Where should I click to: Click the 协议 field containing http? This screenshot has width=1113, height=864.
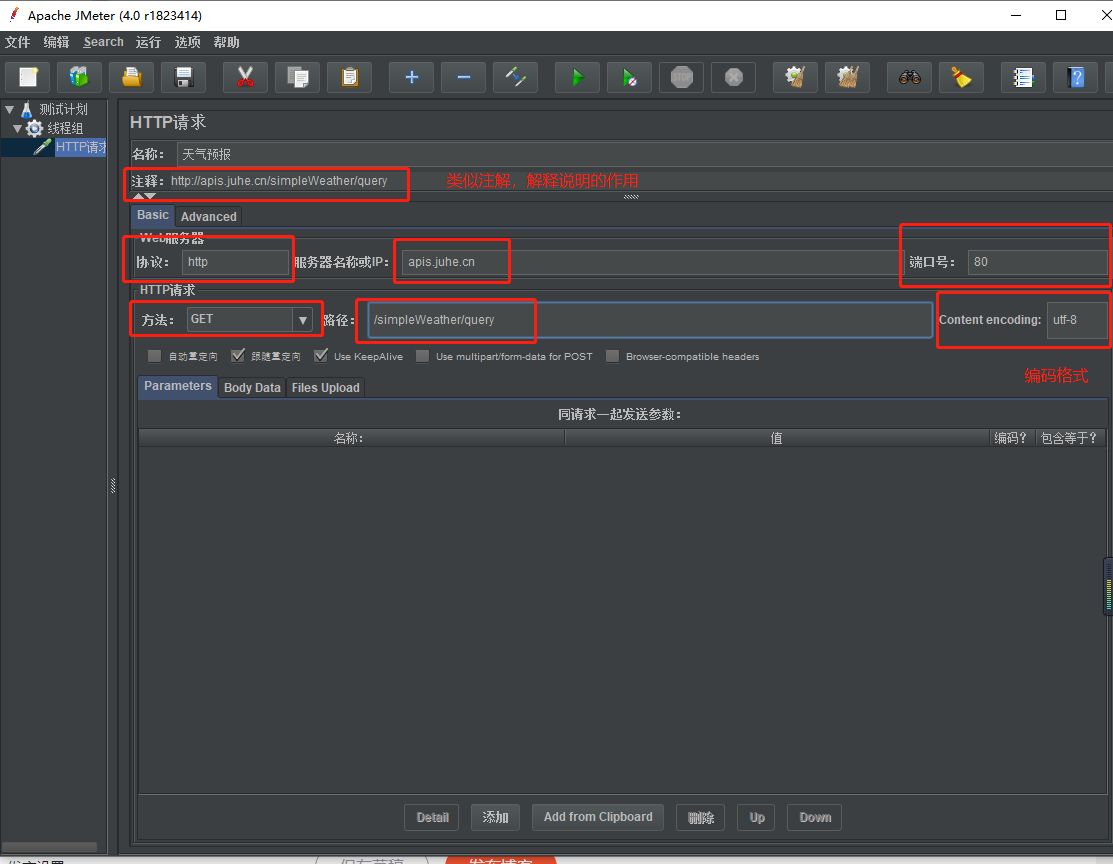(x=235, y=262)
